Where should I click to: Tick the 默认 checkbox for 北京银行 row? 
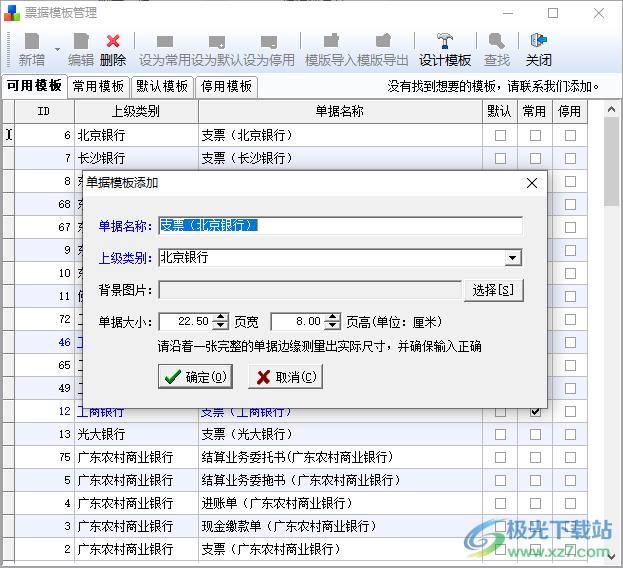click(x=500, y=135)
